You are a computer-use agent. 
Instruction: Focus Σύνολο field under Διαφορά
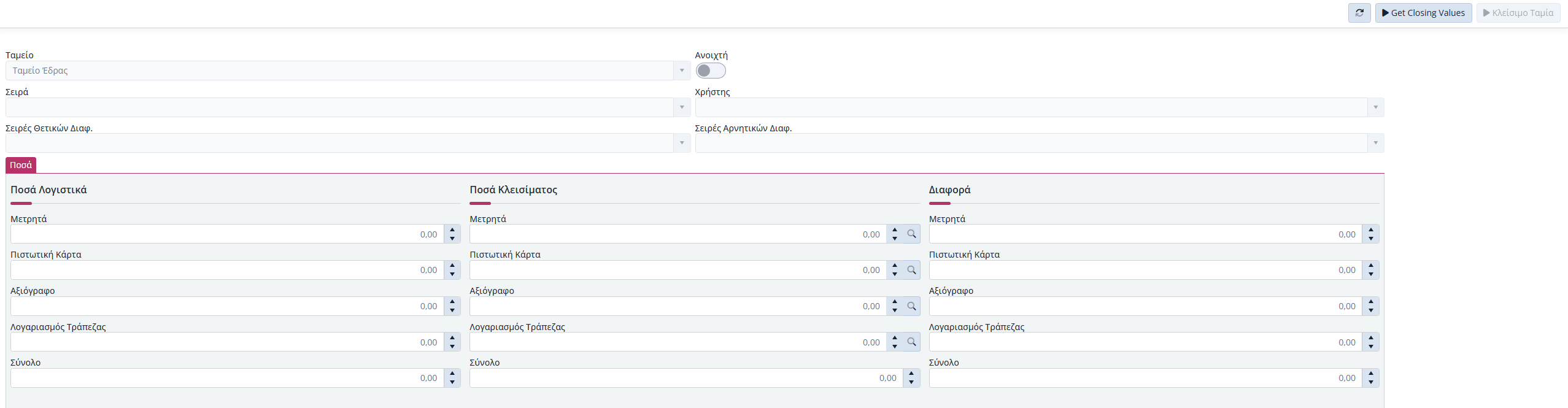(x=1146, y=378)
